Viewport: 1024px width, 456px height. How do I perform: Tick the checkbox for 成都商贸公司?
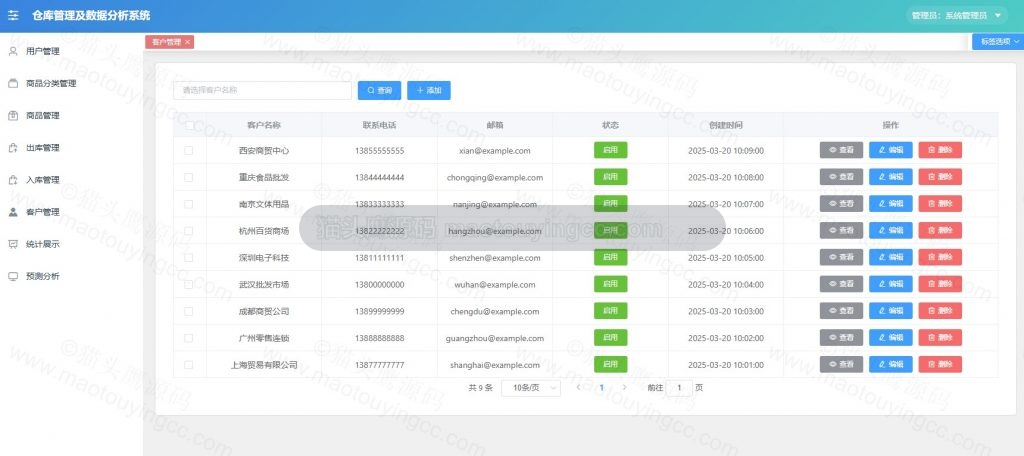click(x=189, y=311)
